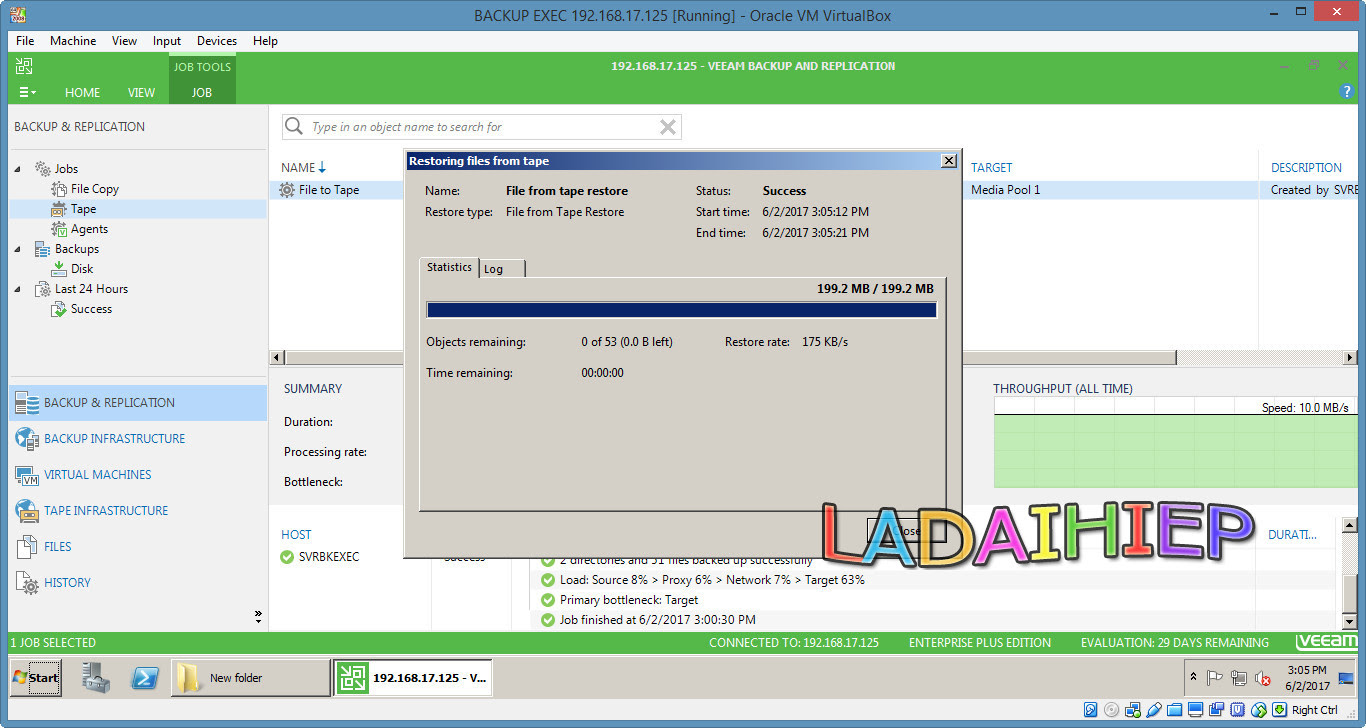Click the restore progress bar
This screenshot has height=728, width=1366.
coord(681,310)
